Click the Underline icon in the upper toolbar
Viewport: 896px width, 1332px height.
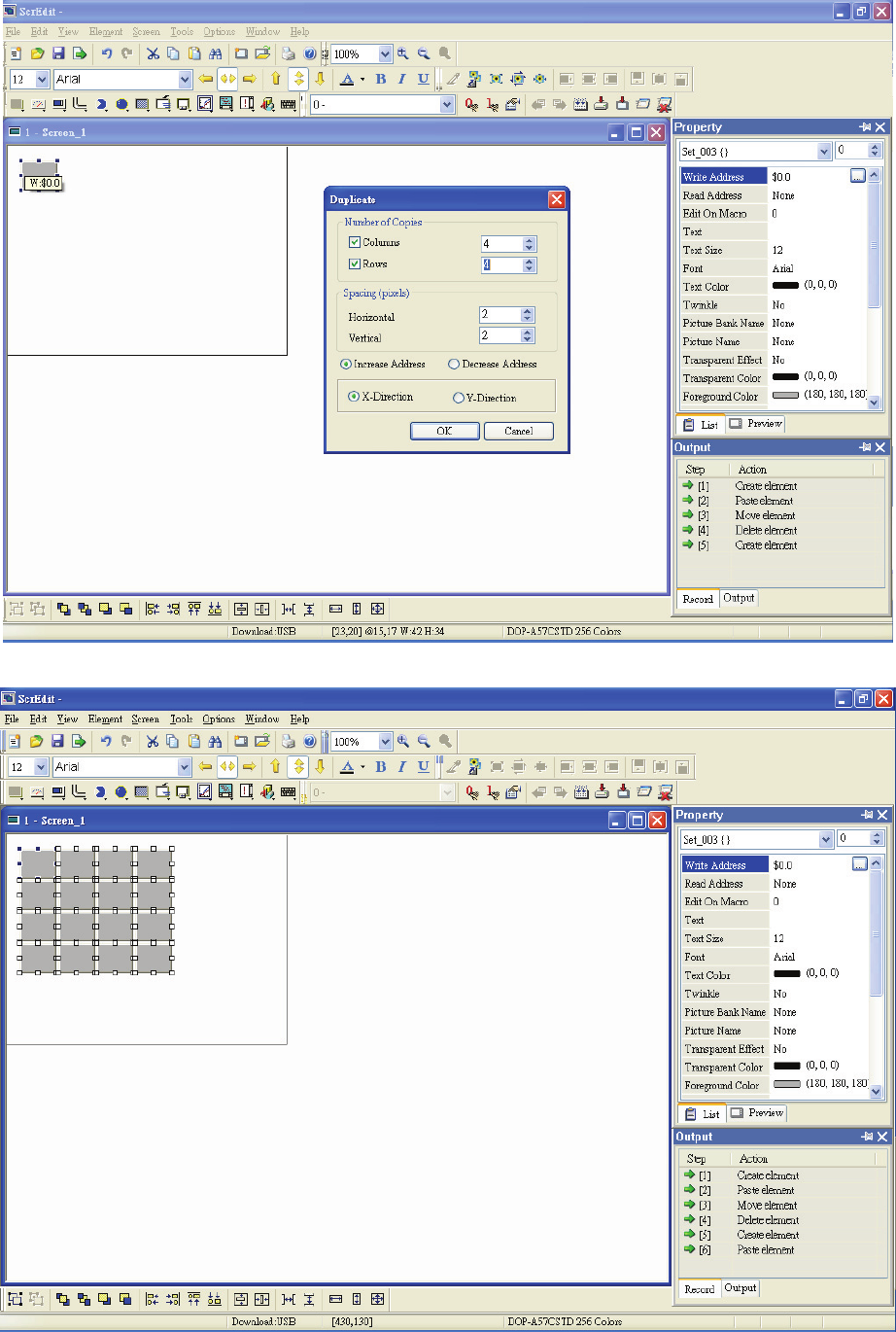tap(424, 80)
